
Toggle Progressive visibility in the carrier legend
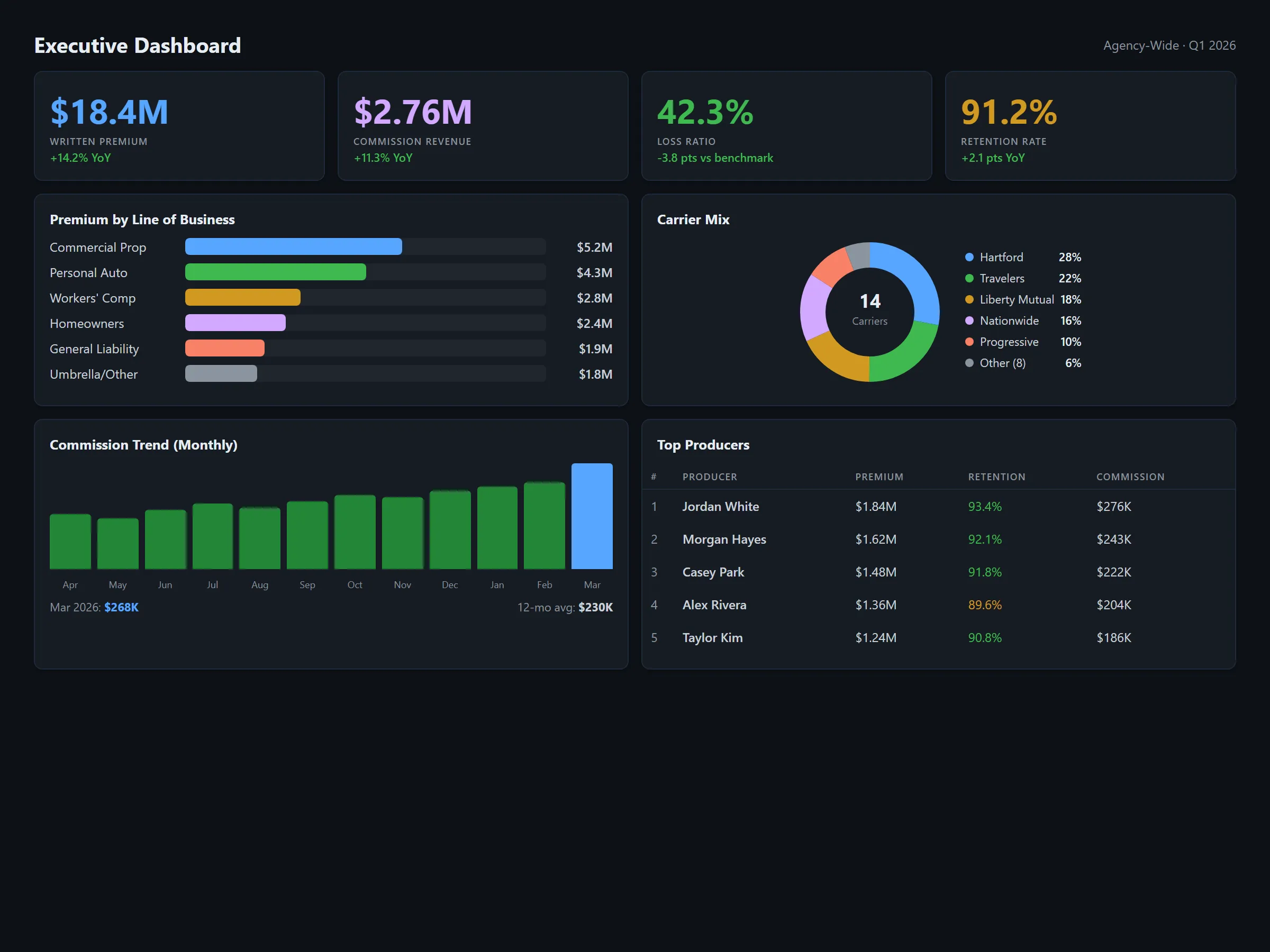point(1009,342)
